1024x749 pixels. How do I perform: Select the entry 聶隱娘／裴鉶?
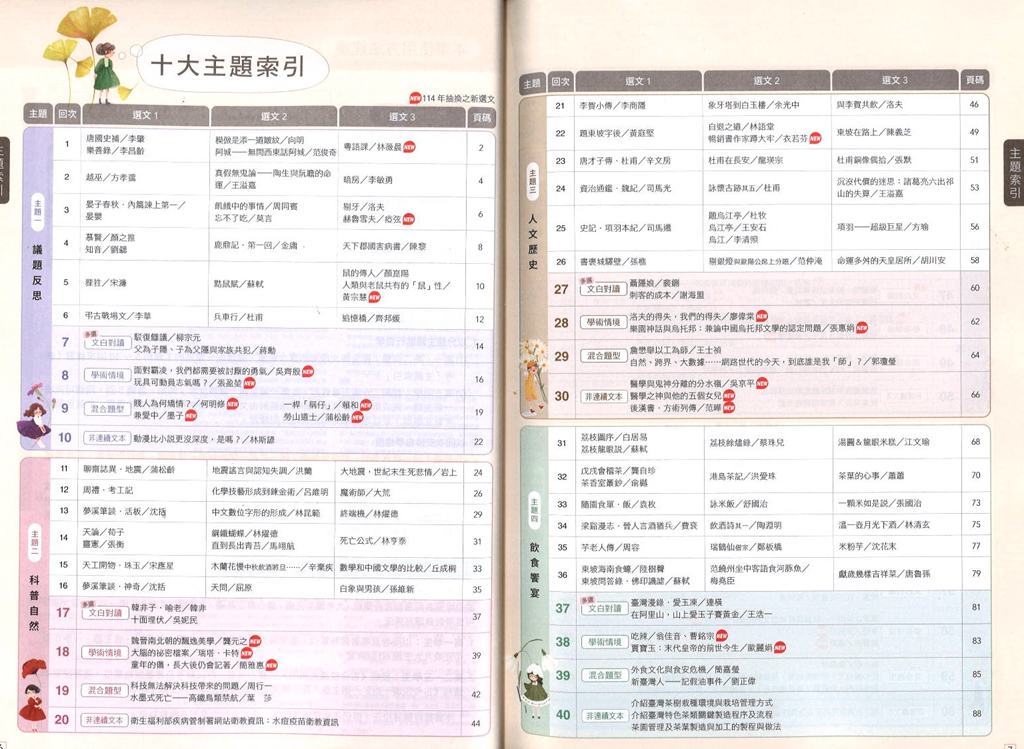pyautogui.click(x=654, y=283)
